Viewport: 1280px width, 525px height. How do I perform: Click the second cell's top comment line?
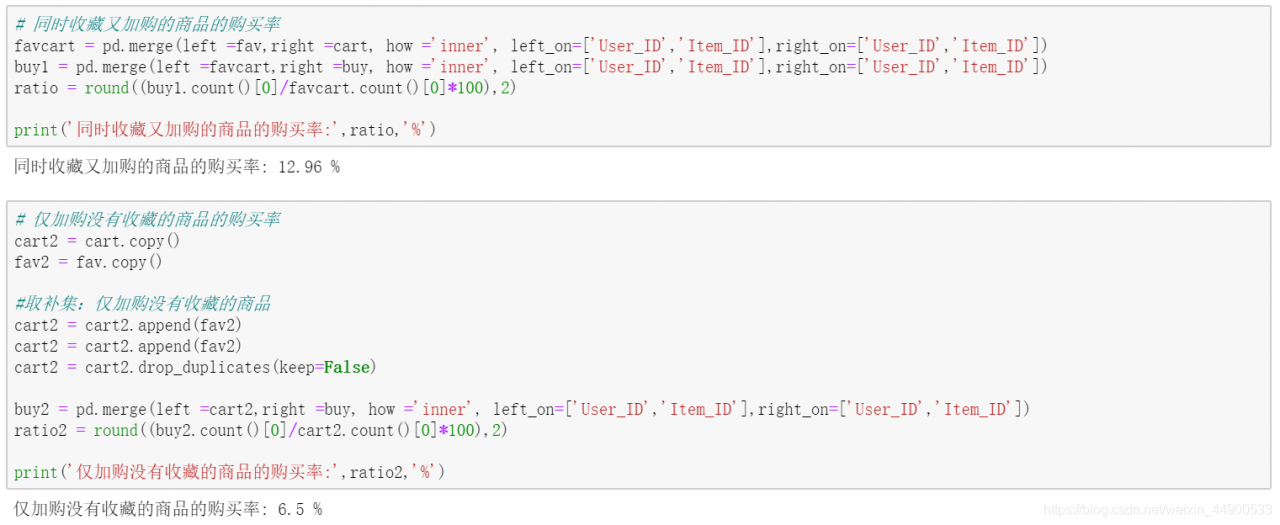(148, 219)
